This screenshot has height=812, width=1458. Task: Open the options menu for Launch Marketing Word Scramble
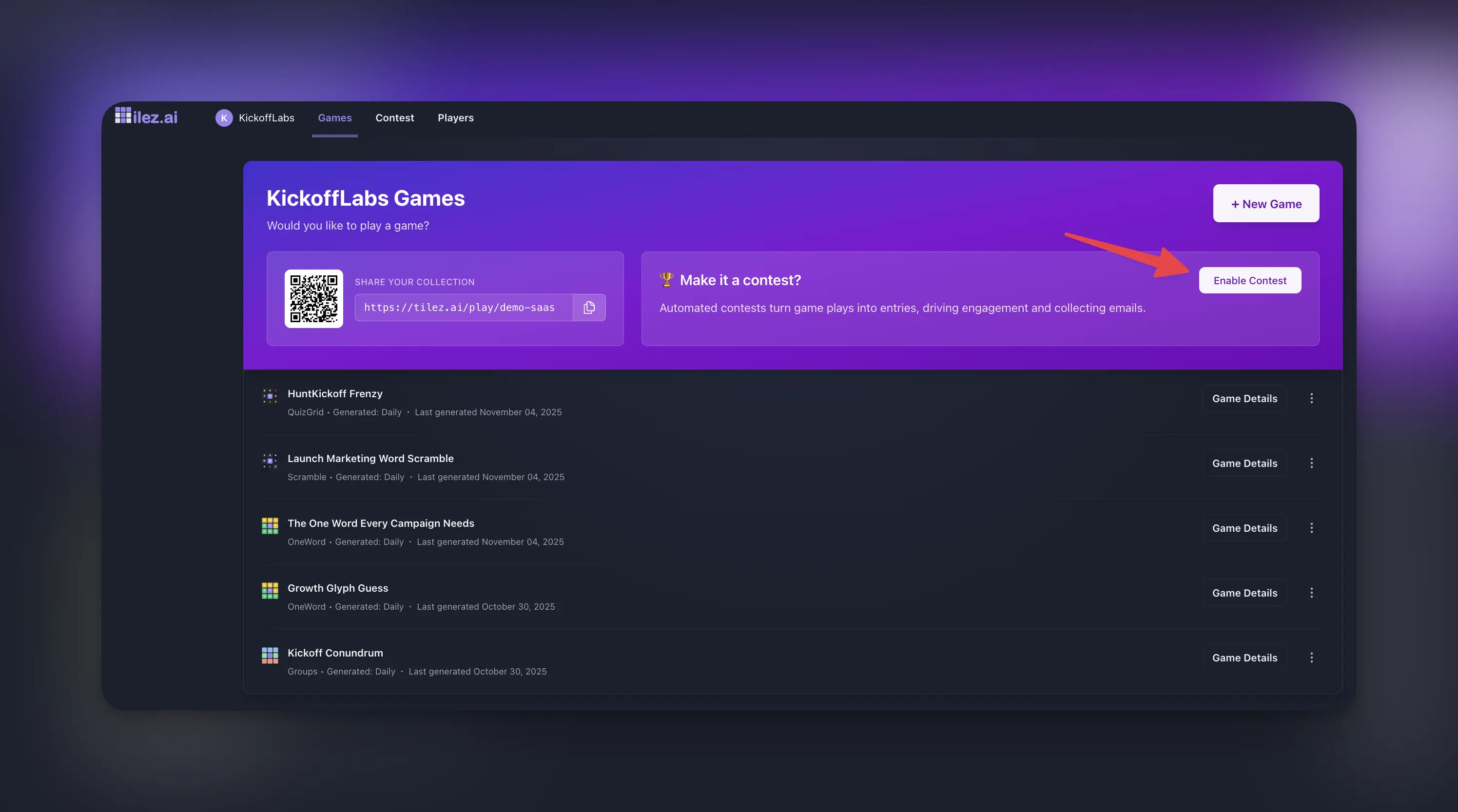click(x=1313, y=463)
